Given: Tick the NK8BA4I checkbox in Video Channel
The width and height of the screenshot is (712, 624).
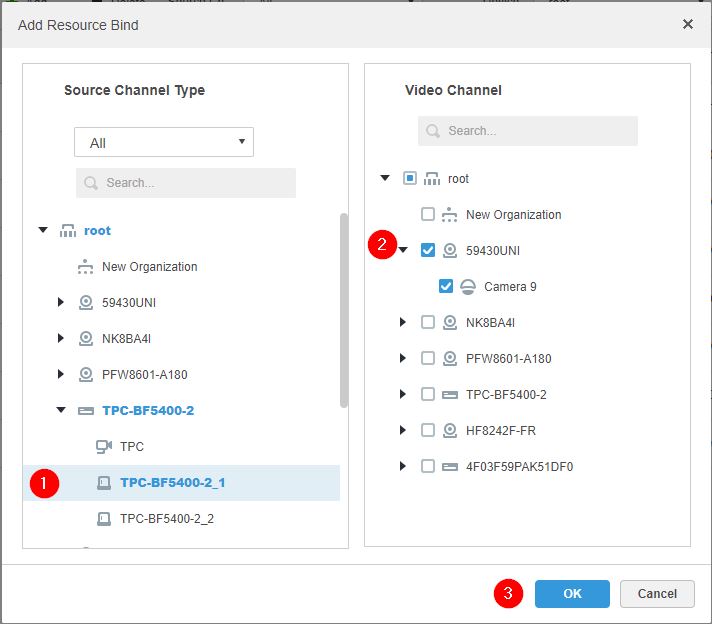Looking at the screenshot, I should (x=428, y=323).
